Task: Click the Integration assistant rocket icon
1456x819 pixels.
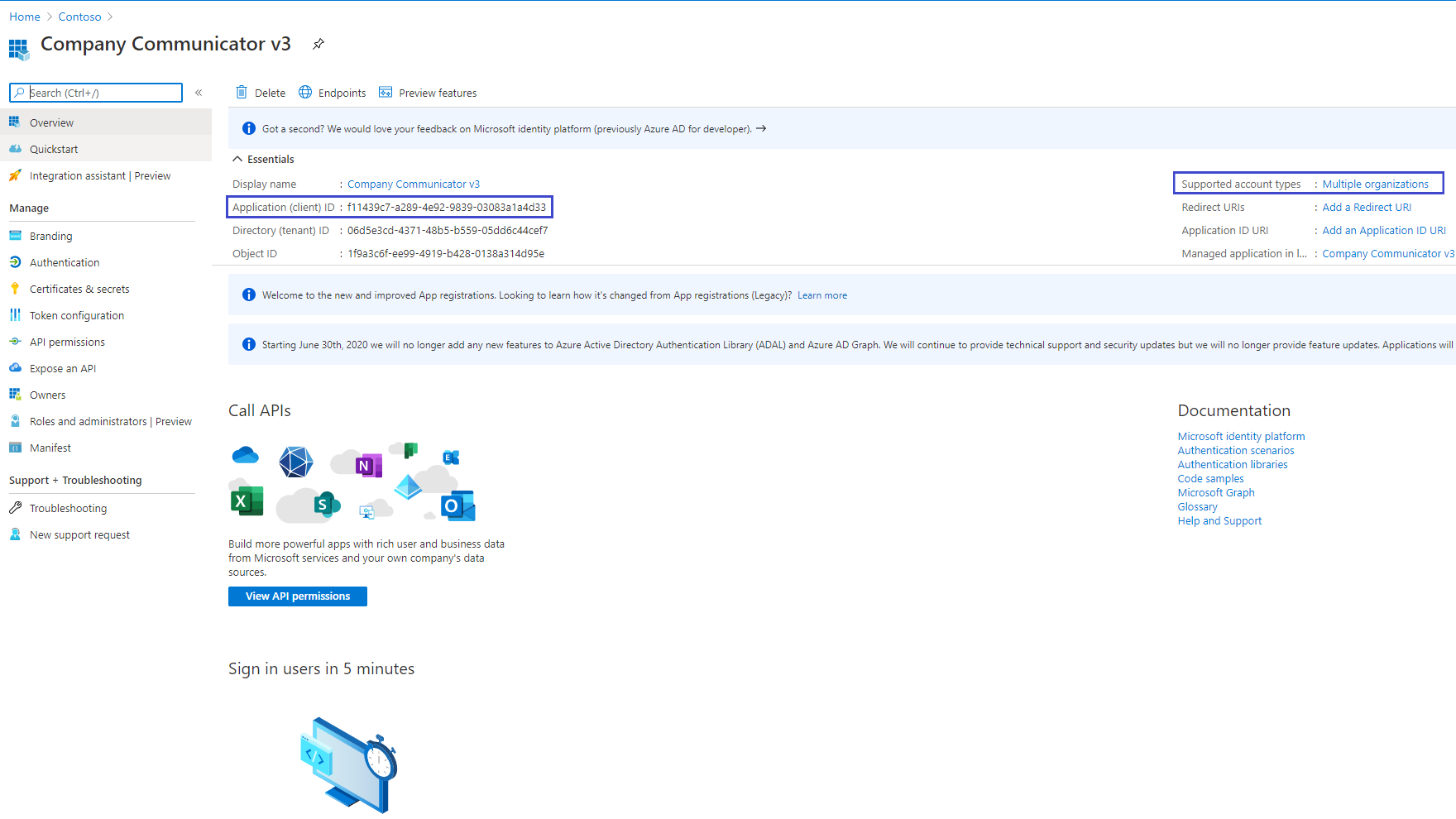Action: point(15,175)
